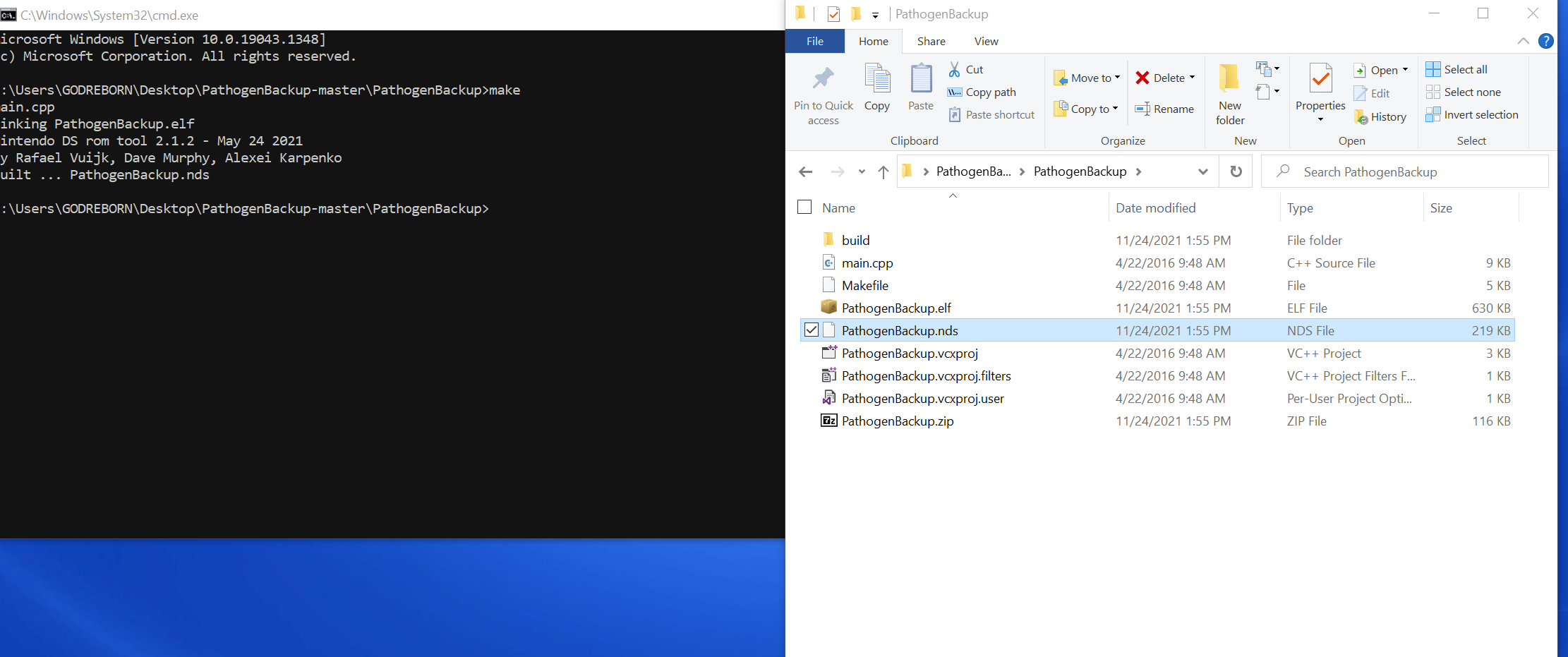1568x657 pixels.
Task: Sort files by Date modified header
Action: click(1155, 207)
